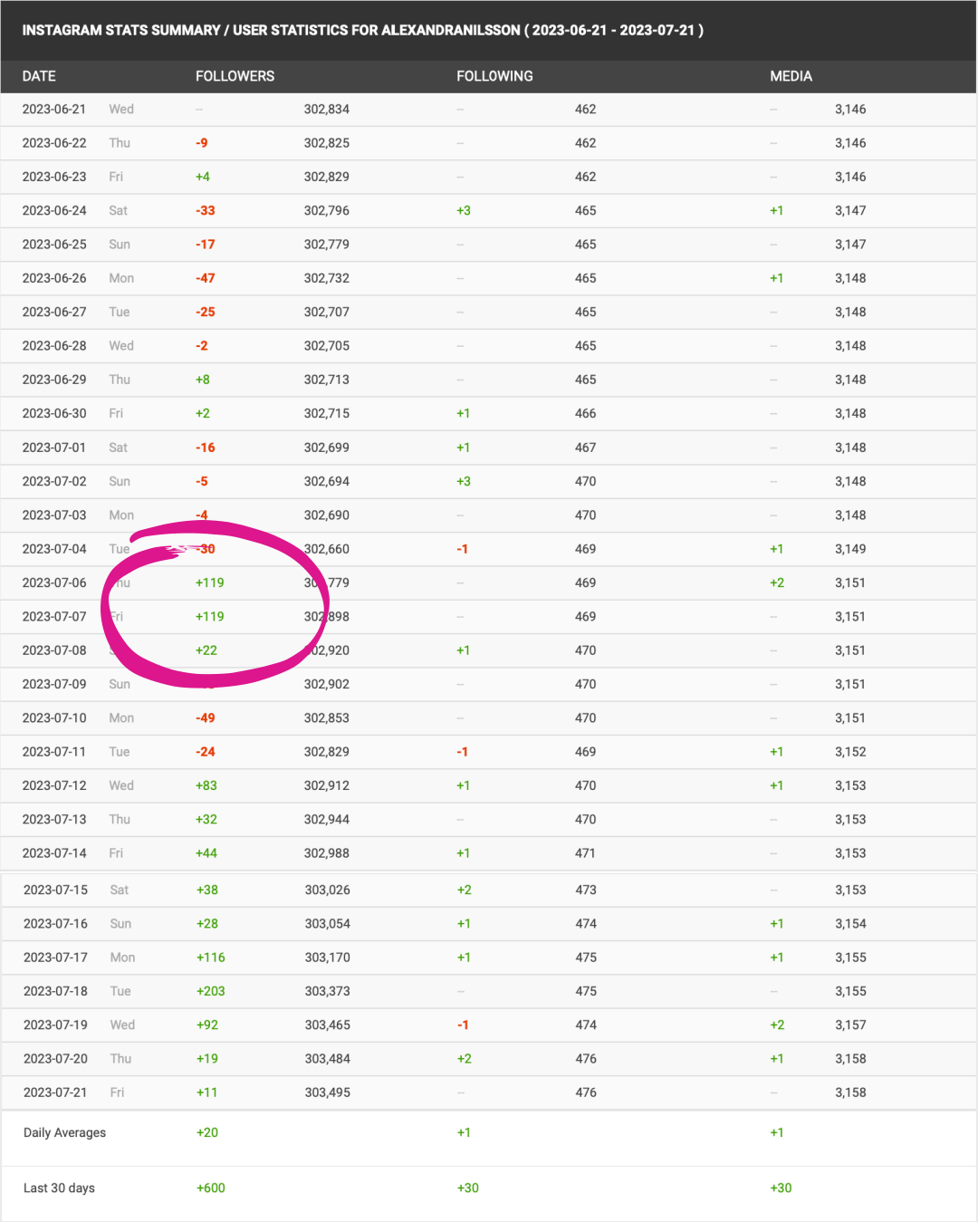Click the +20 daily average followers value
The width and height of the screenshot is (978, 1232).
point(207,1132)
